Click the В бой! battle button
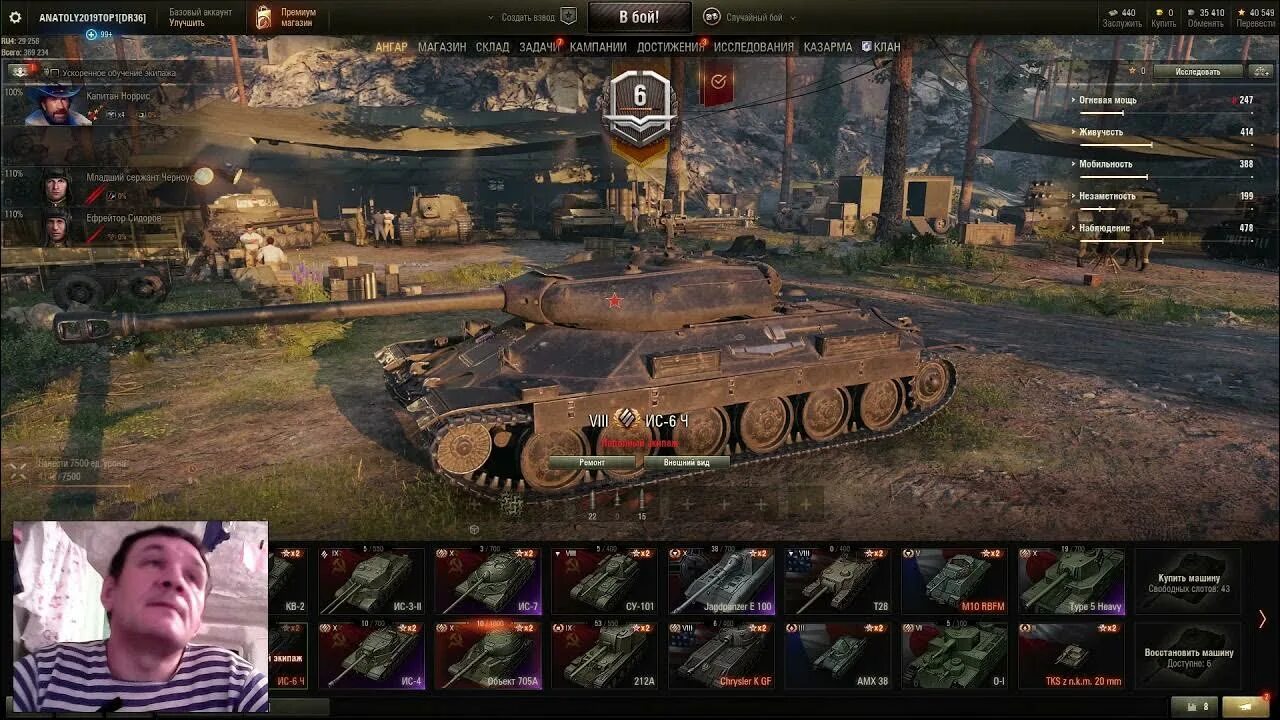The width and height of the screenshot is (1280, 720). [x=639, y=17]
